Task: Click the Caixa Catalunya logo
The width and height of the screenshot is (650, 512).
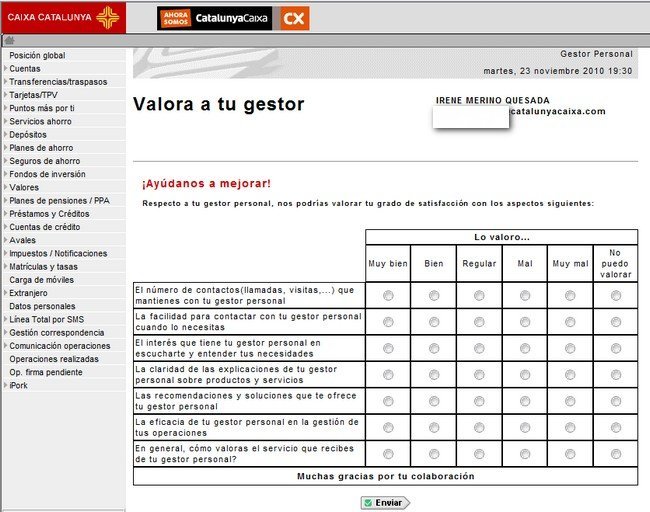Action: pos(62,17)
